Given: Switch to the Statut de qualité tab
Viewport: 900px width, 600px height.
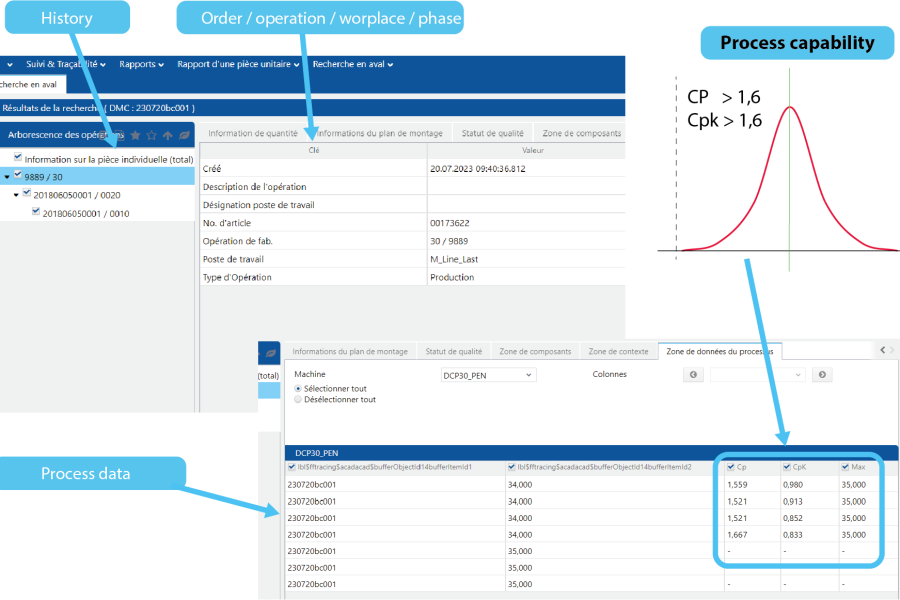Looking at the screenshot, I should pyautogui.click(x=492, y=133).
